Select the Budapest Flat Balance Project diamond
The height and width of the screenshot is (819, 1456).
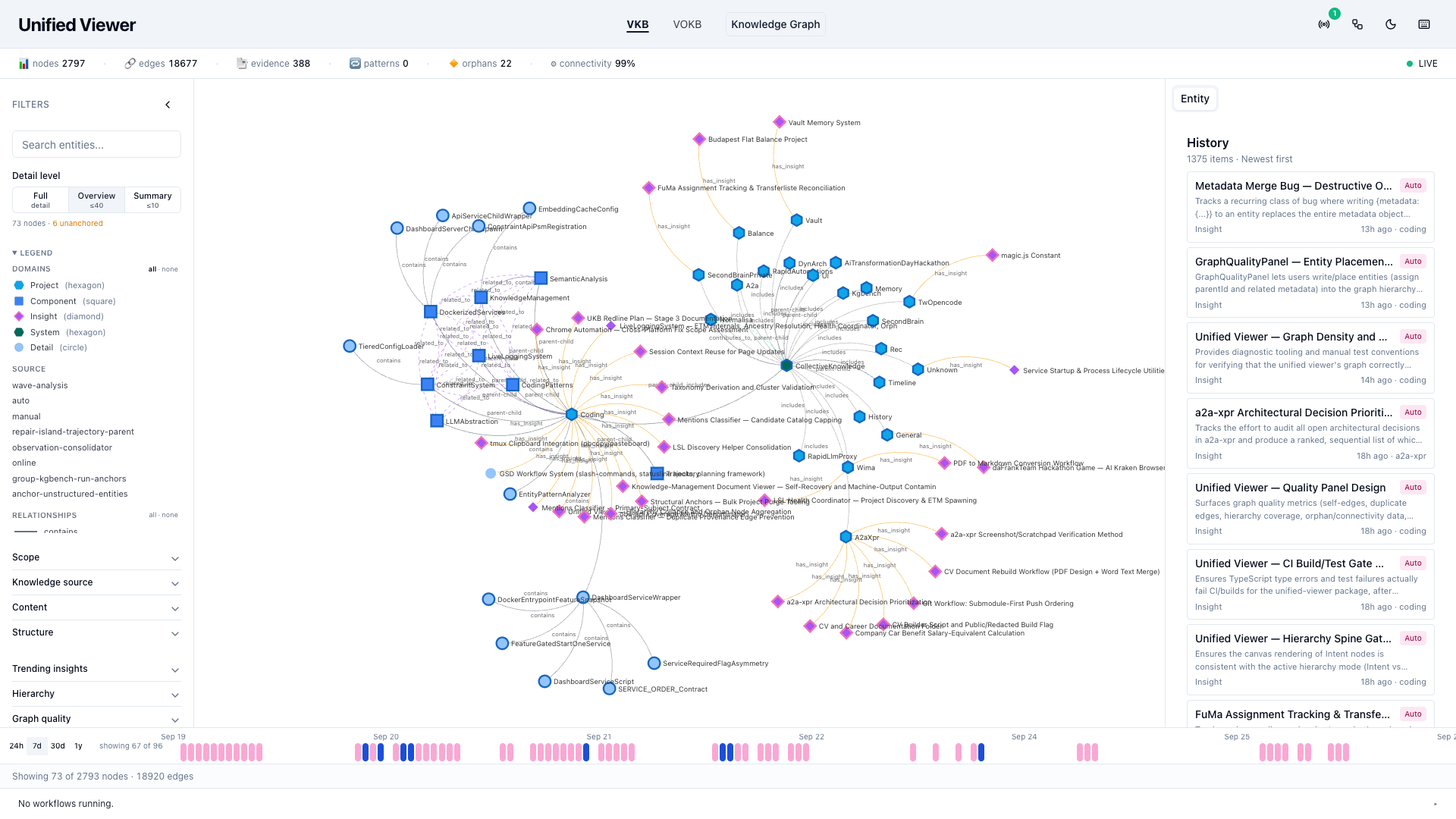pyautogui.click(x=699, y=139)
